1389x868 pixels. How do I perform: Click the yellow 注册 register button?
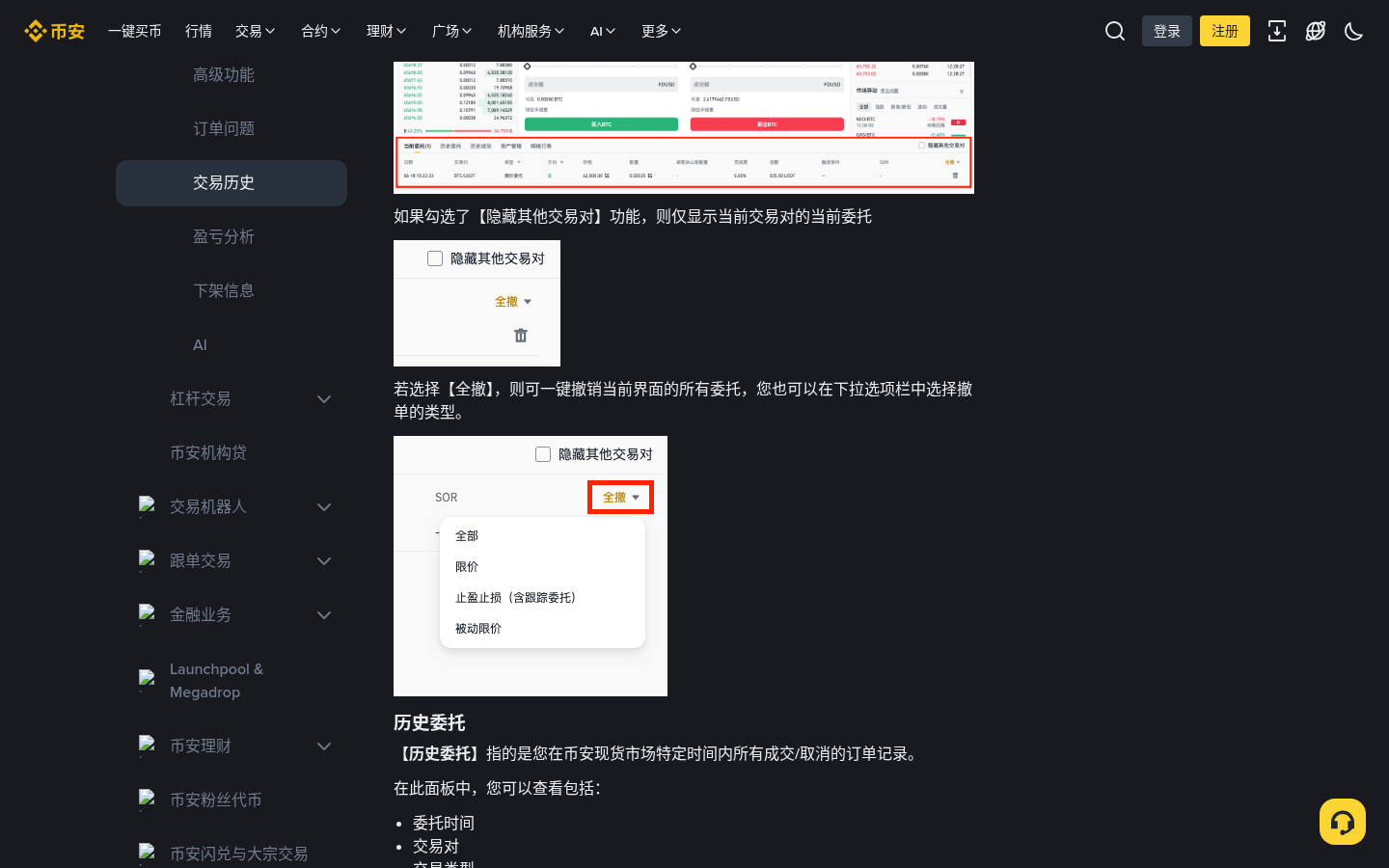point(1225,31)
